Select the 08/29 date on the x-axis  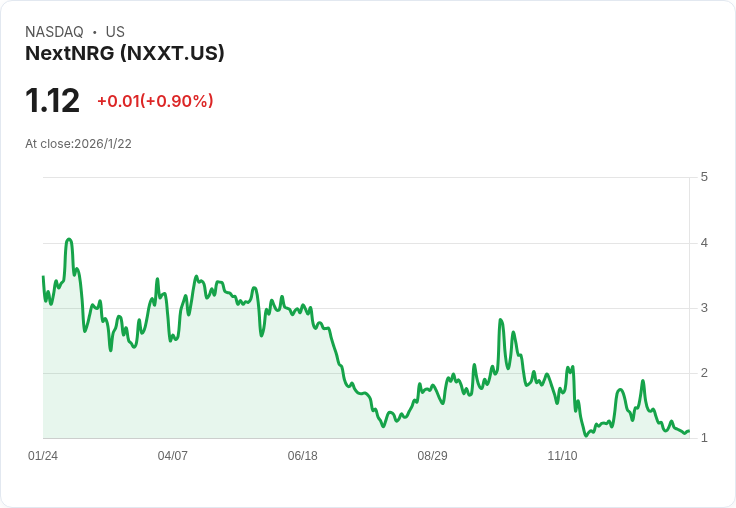433,456
